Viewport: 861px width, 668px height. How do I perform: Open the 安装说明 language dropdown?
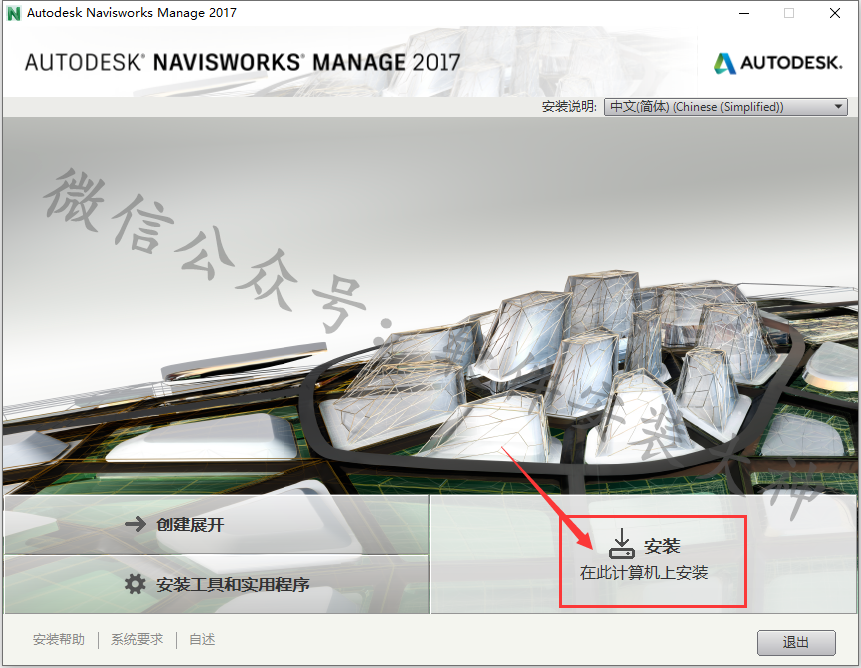pos(725,106)
